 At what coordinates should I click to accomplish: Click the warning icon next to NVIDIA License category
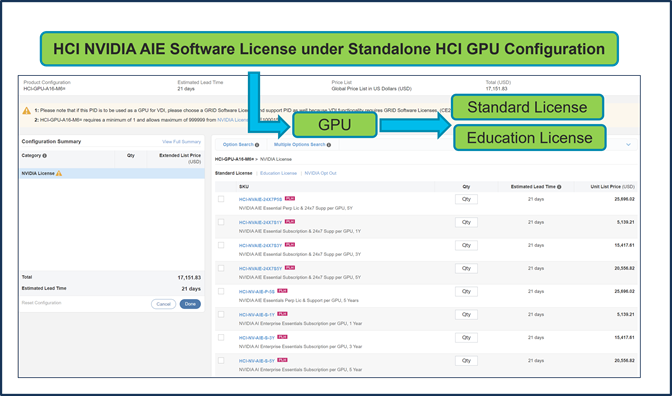59,174
